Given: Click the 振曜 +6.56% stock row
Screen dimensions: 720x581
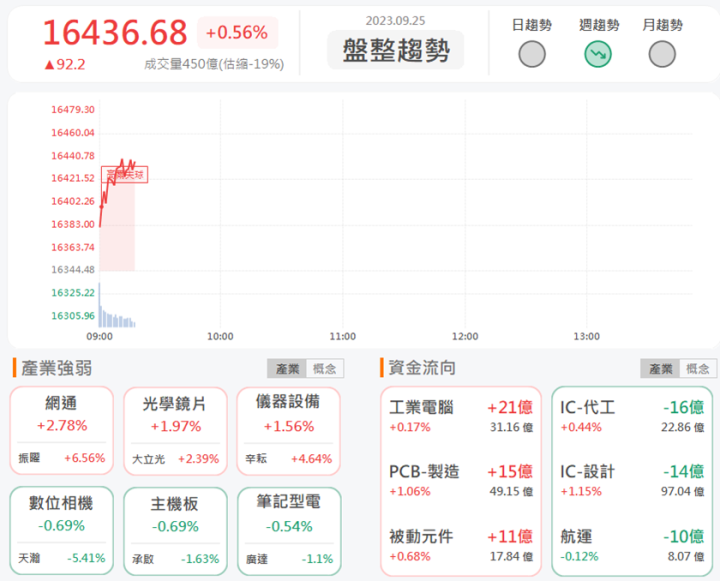Looking at the screenshot, I should tap(62, 458).
